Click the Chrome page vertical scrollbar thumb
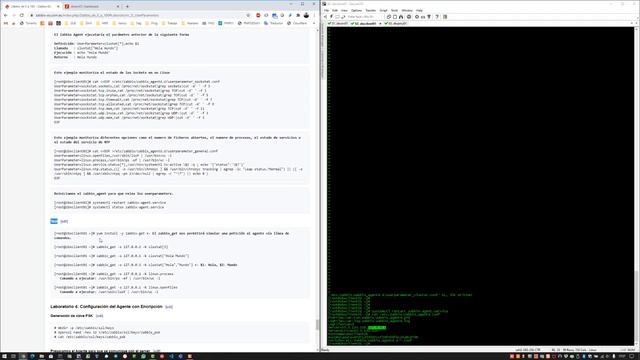The image size is (640, 360). coord(318,325)
